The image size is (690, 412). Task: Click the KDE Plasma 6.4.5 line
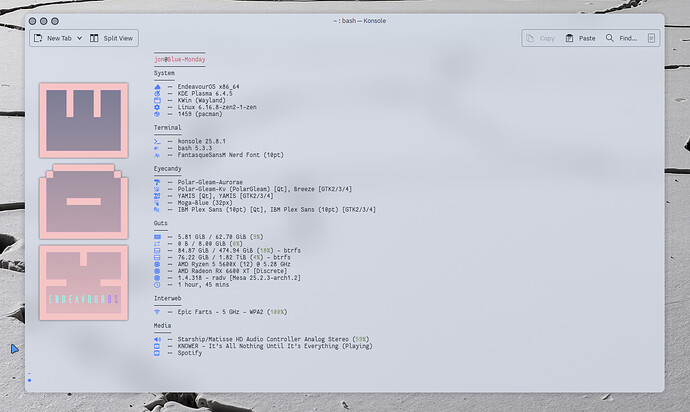[x=205, y=93]
